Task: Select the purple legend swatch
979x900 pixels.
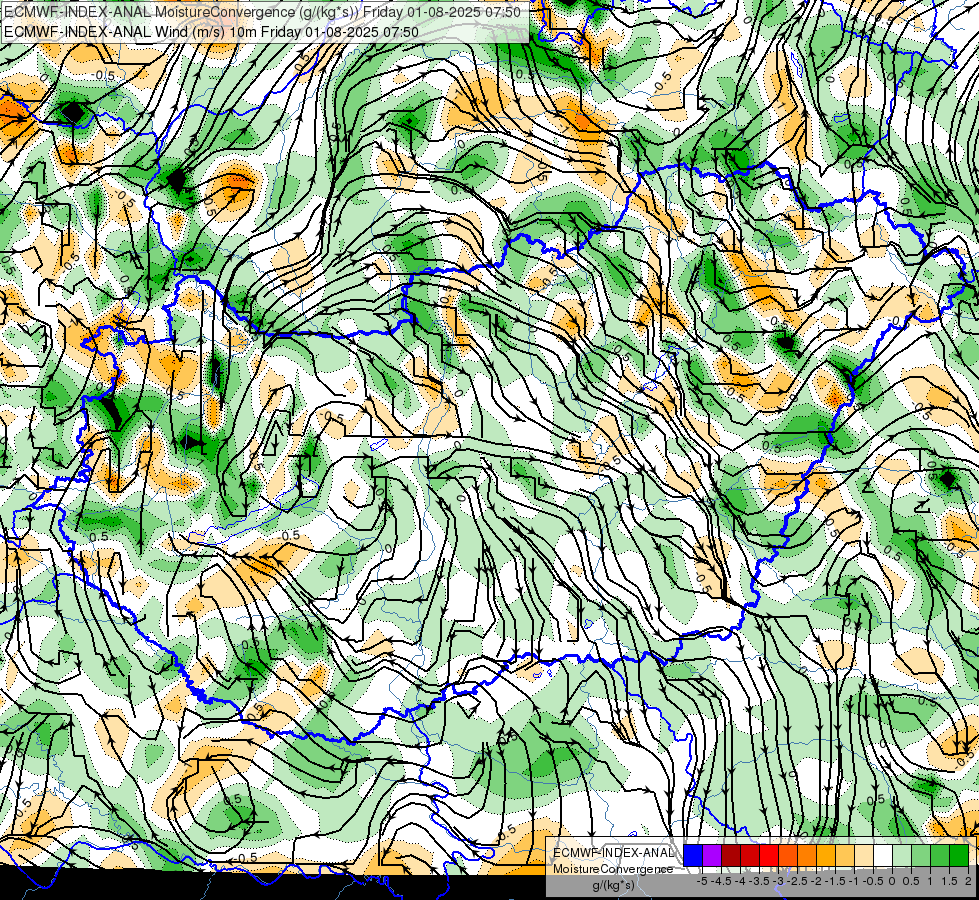Action: click(712, 855)
